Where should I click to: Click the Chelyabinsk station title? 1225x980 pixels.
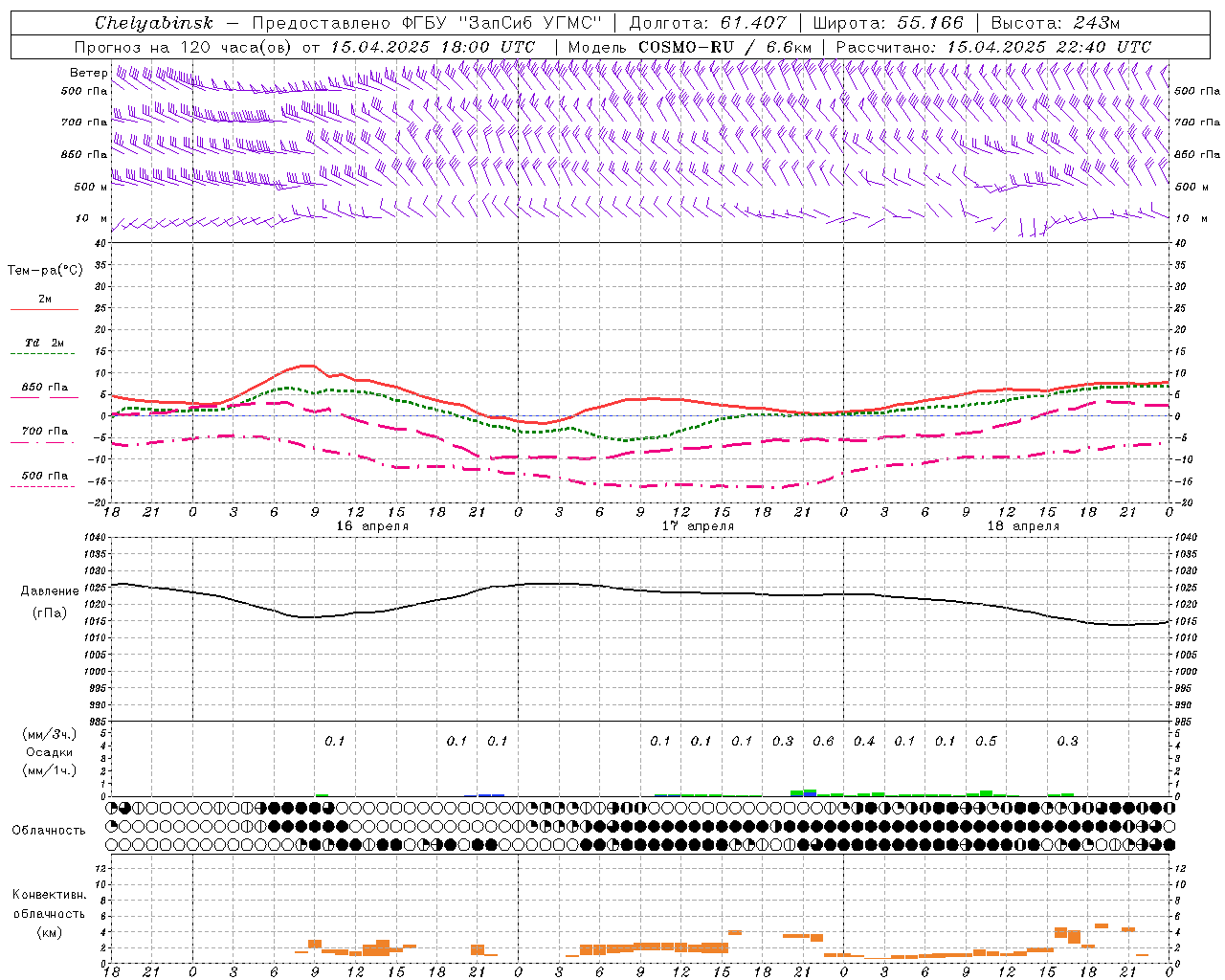coord(153,23)
